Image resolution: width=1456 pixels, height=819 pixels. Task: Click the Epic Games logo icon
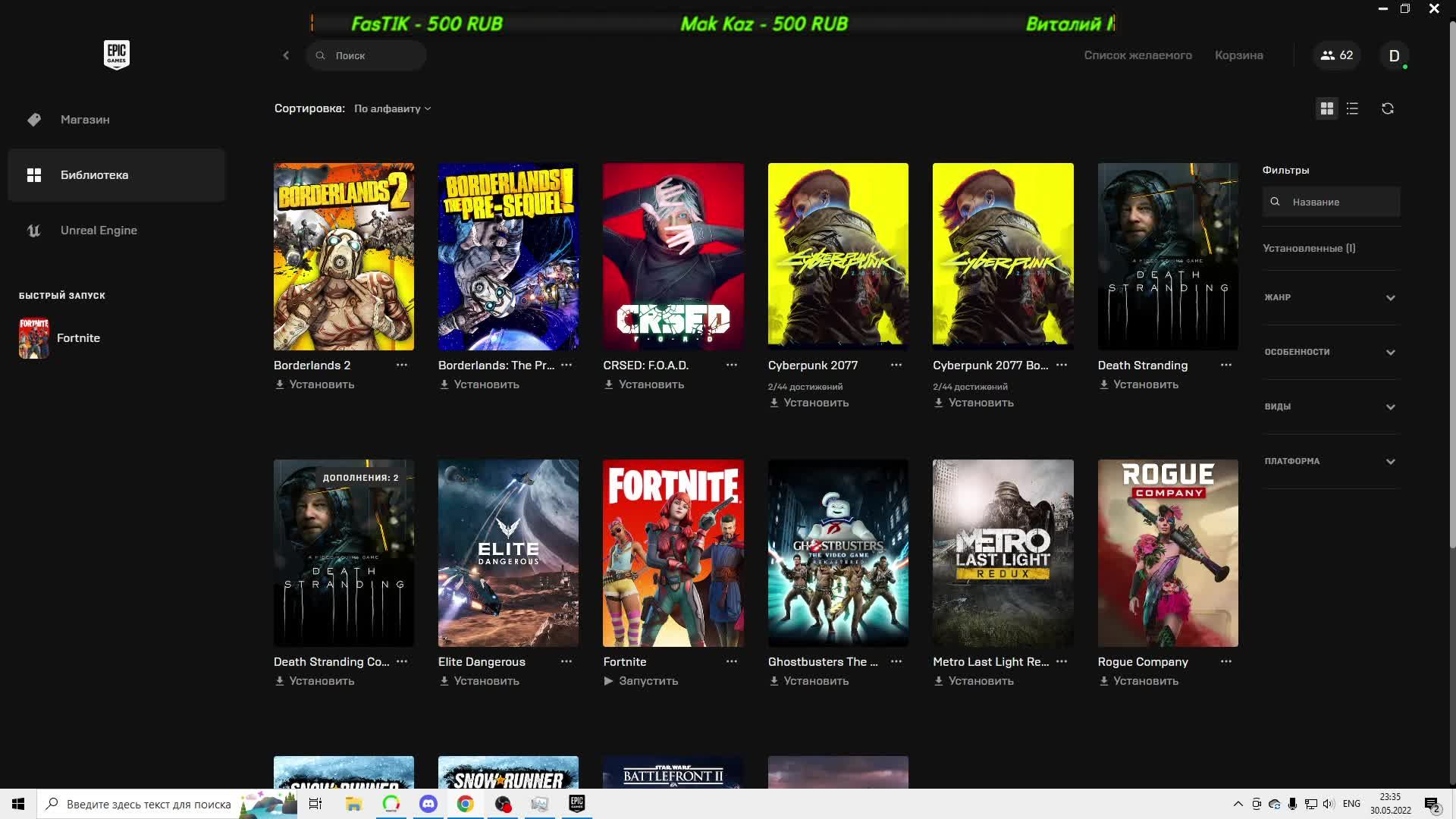pos(116,55)
